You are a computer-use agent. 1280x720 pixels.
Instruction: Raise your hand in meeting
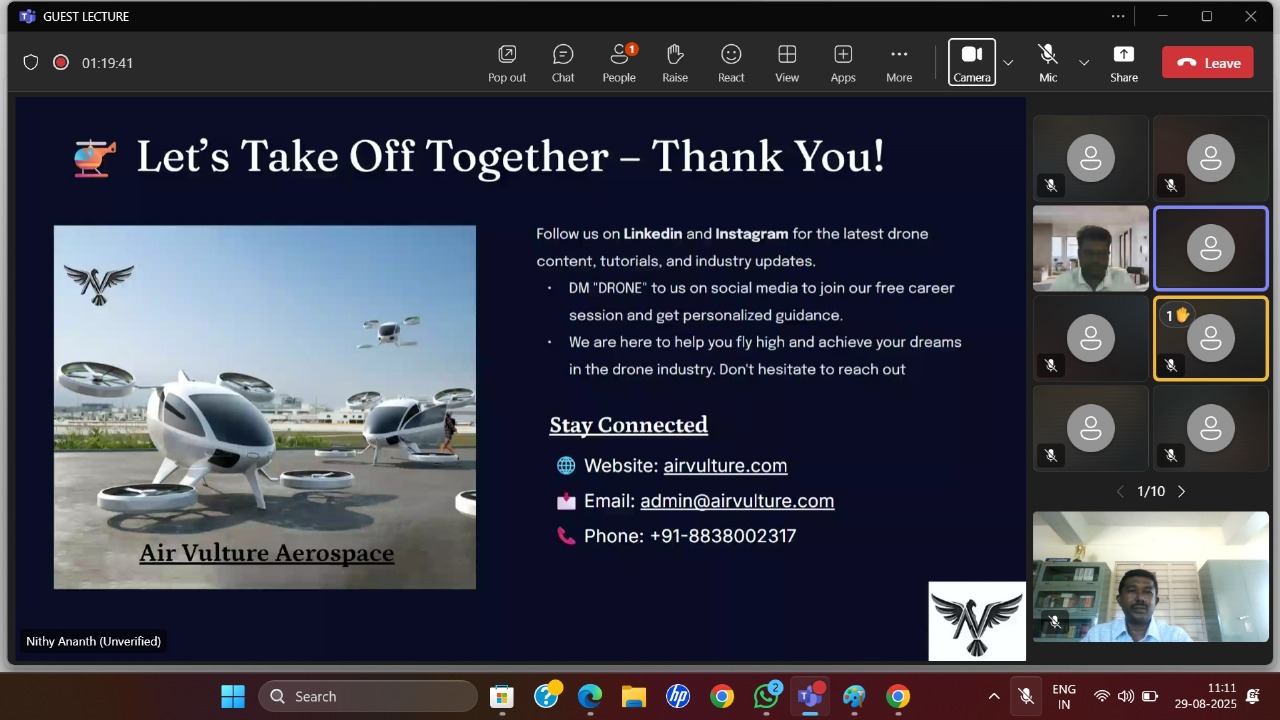pos(675,63)
